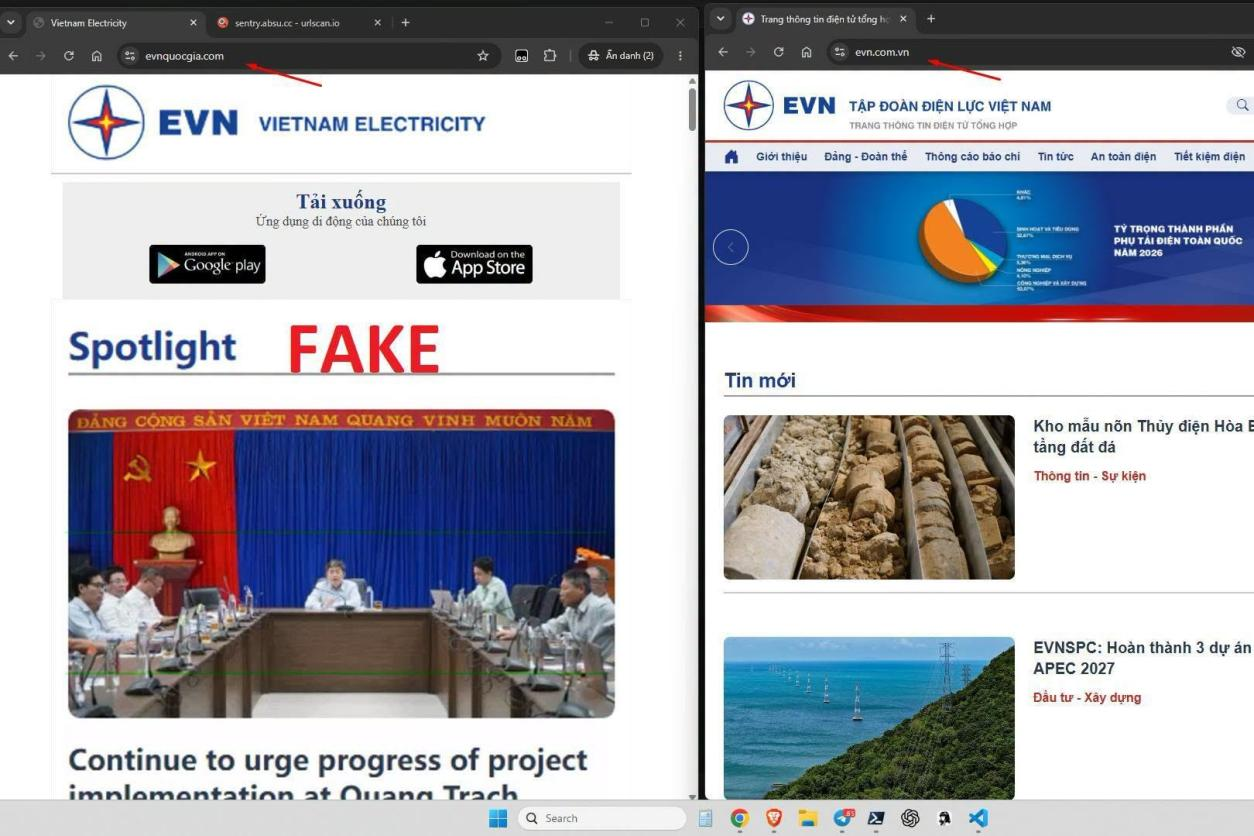The height and width of the screenshot is (836, 1254).
Task: Open tab search dropdown in left browser
Action: (12, 22)
